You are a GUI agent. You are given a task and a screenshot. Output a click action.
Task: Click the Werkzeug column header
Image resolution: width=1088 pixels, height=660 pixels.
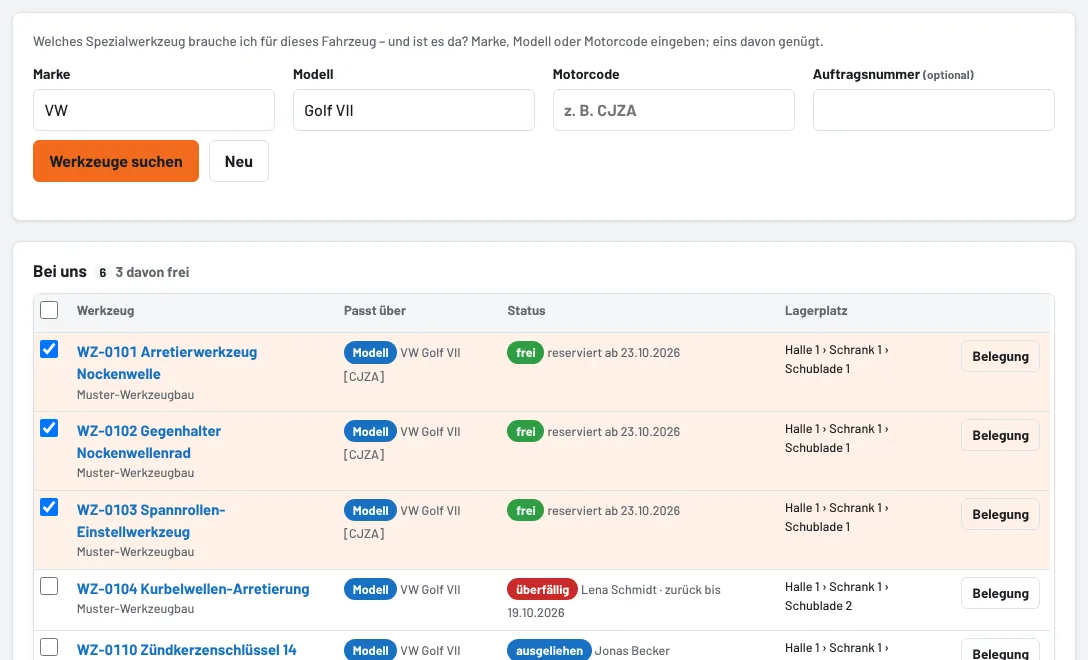(x=105, y=311)
